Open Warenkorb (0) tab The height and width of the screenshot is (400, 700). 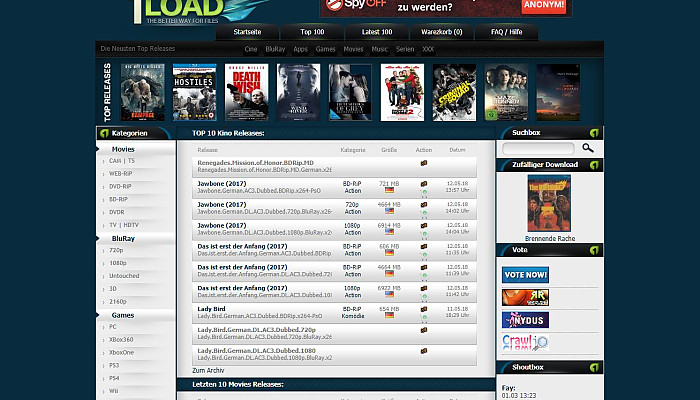point(442,32)
